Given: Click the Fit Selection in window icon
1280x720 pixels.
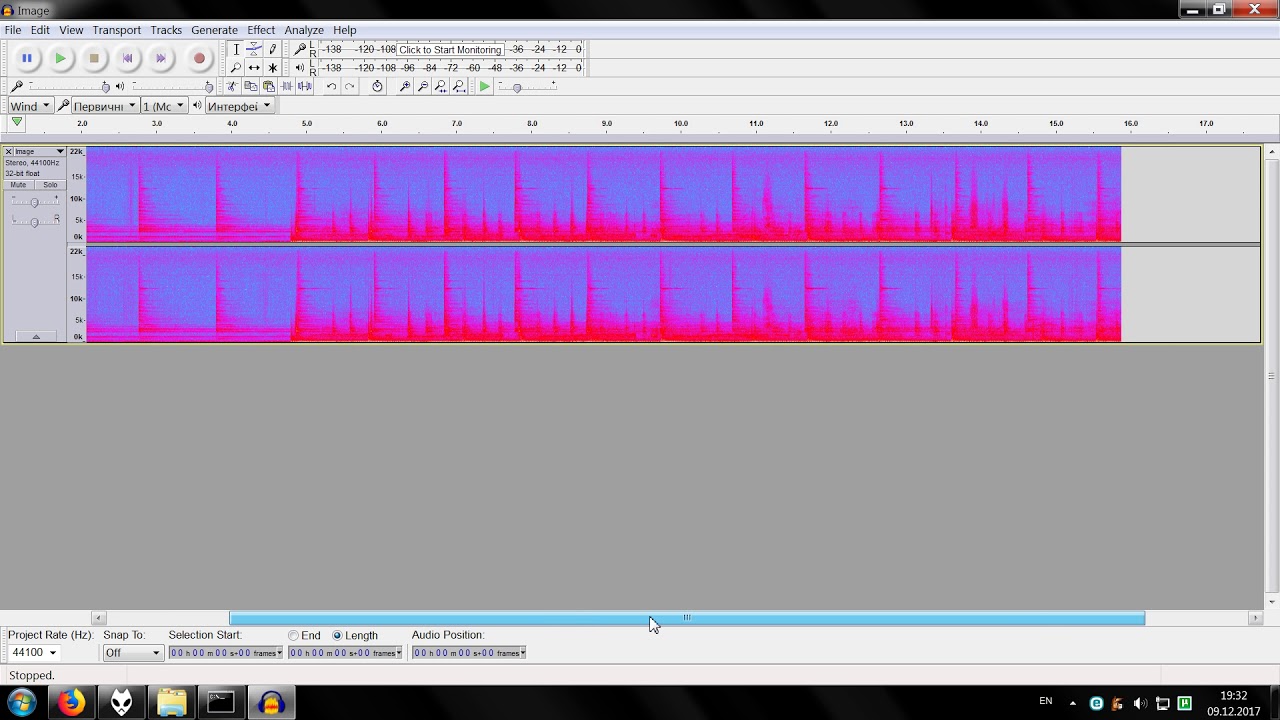Looking at the screenshot, I should point(440,87).
